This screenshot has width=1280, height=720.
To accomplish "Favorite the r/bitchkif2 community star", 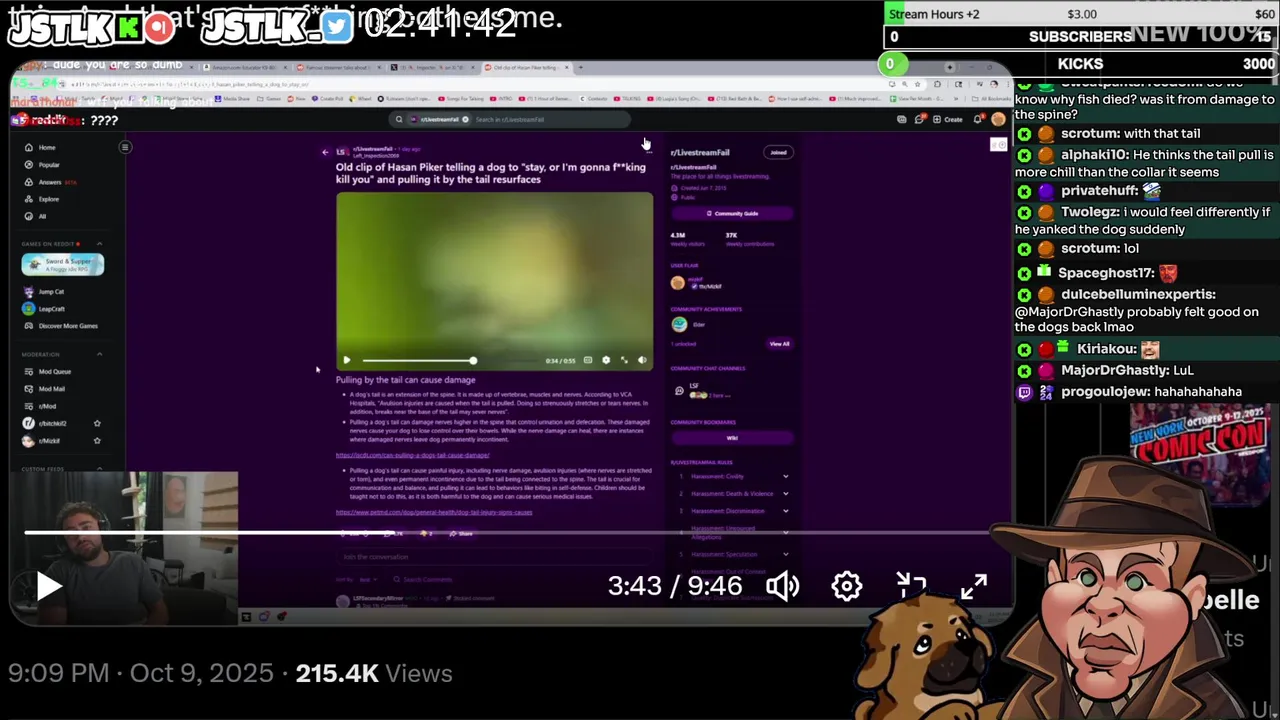I will pos(97,423).
